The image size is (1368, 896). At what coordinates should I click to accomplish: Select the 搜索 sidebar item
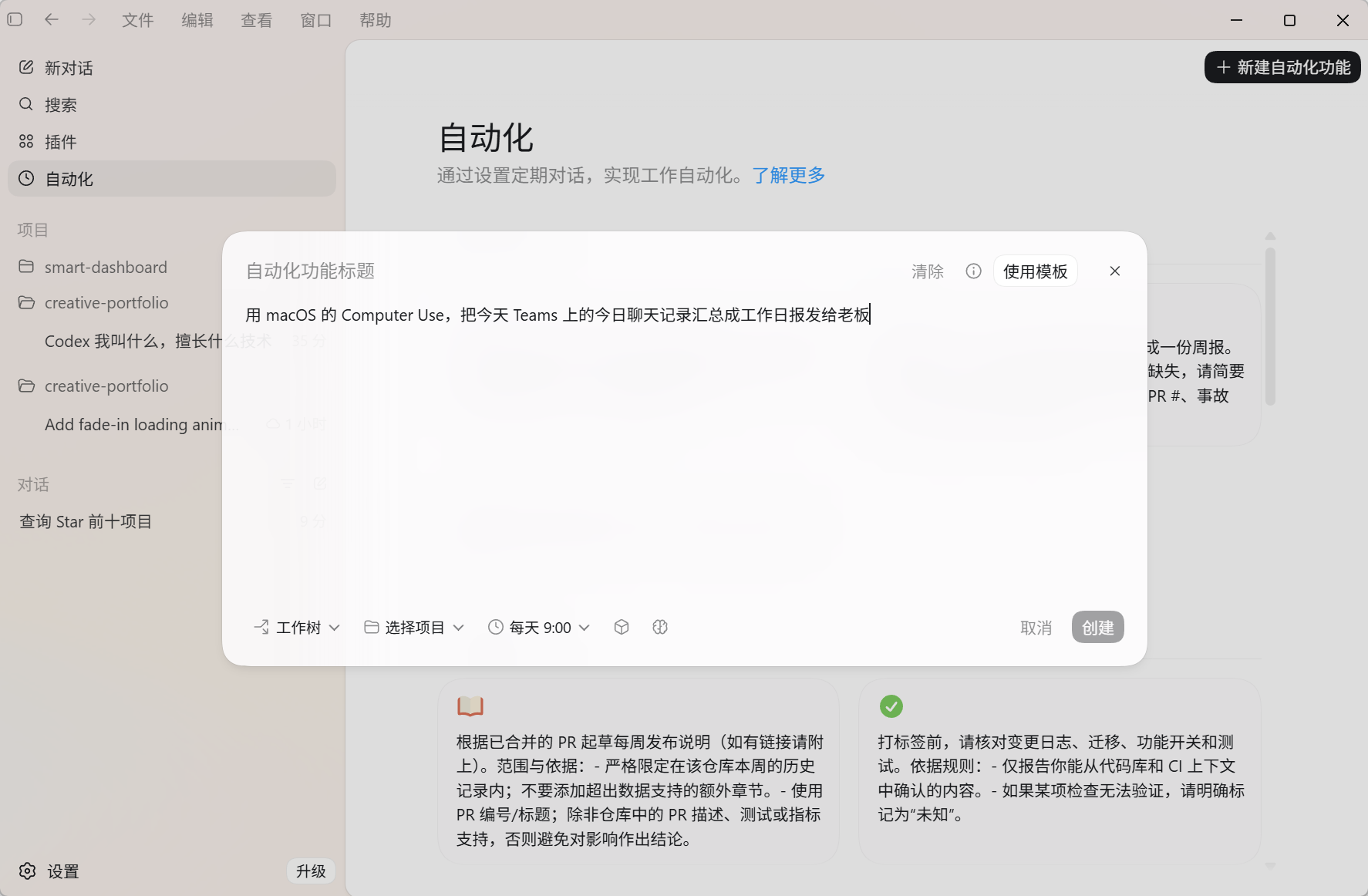(x=172, y=105)
